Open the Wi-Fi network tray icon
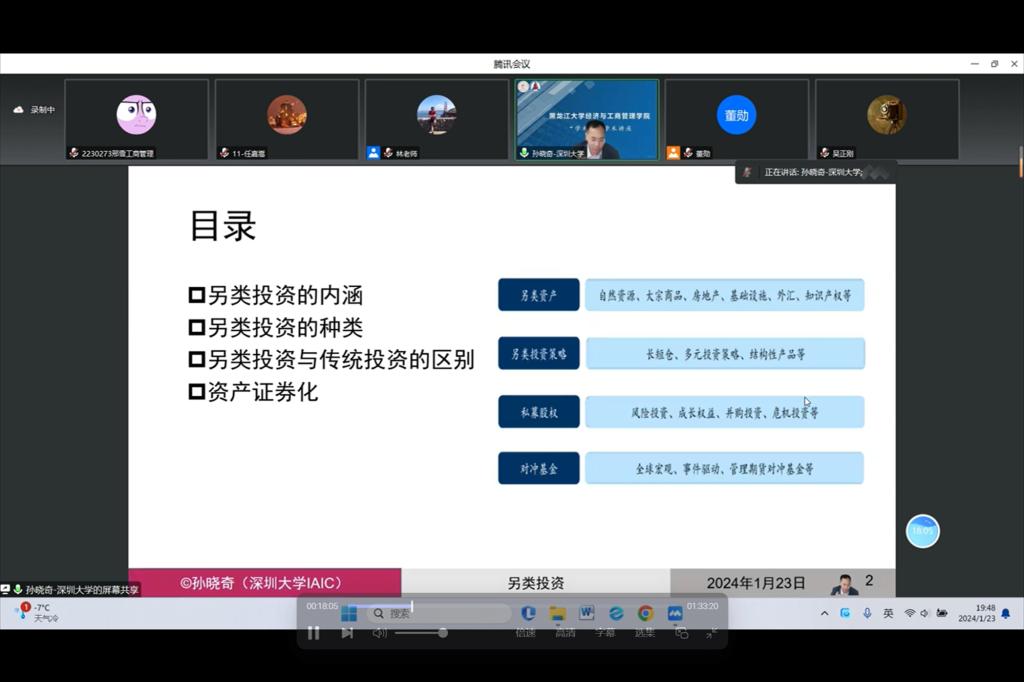The height and width of the screenshot is (682, 1024). point(909,613)
